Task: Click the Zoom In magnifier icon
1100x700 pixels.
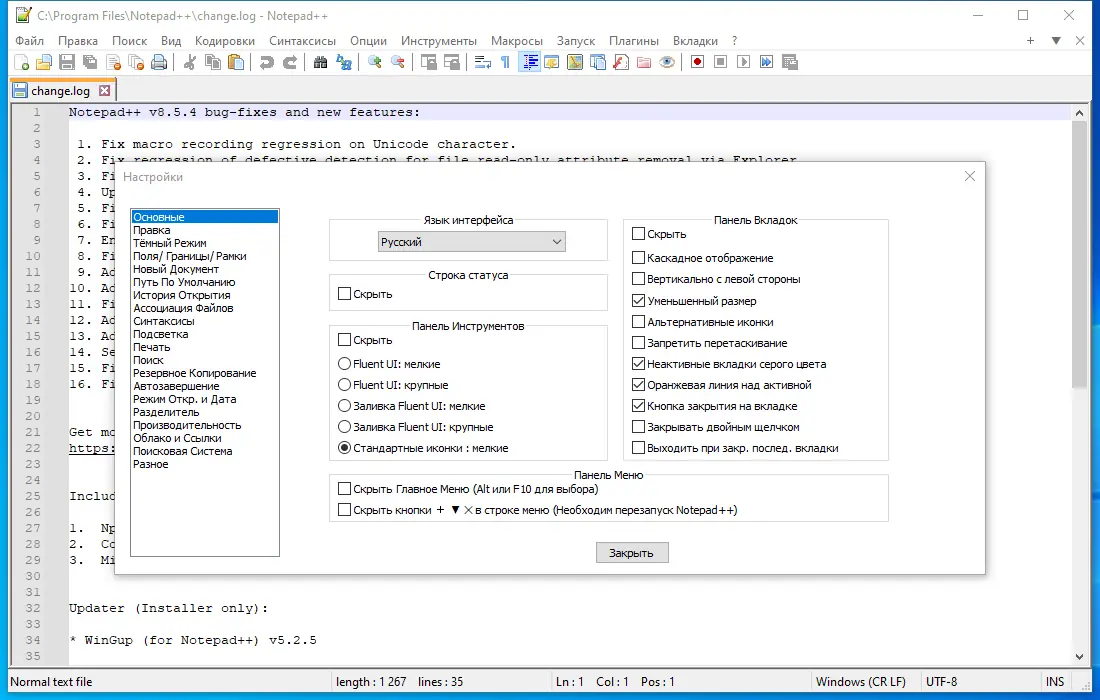Action: (x=375, y=62)
